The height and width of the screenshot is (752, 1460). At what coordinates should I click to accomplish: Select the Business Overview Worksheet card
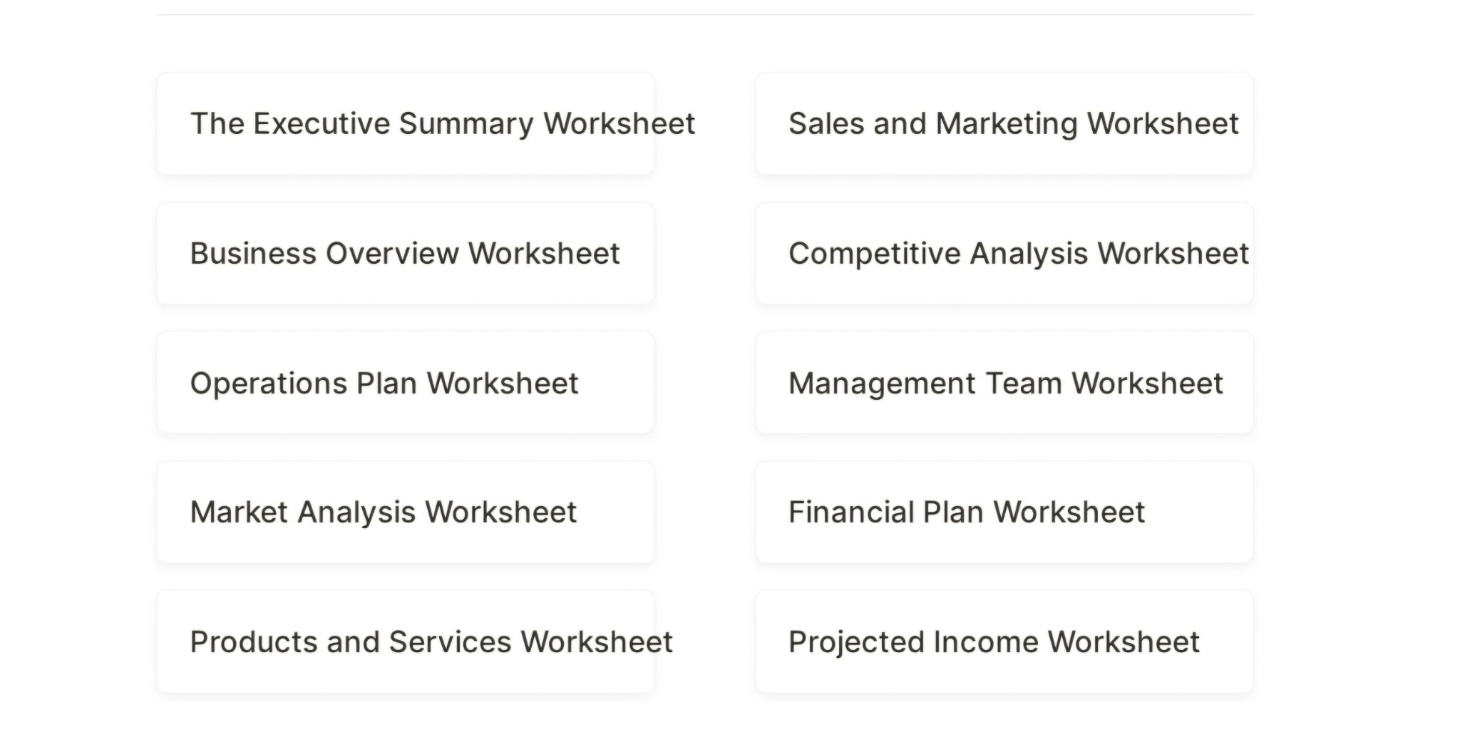coord(405,252)
